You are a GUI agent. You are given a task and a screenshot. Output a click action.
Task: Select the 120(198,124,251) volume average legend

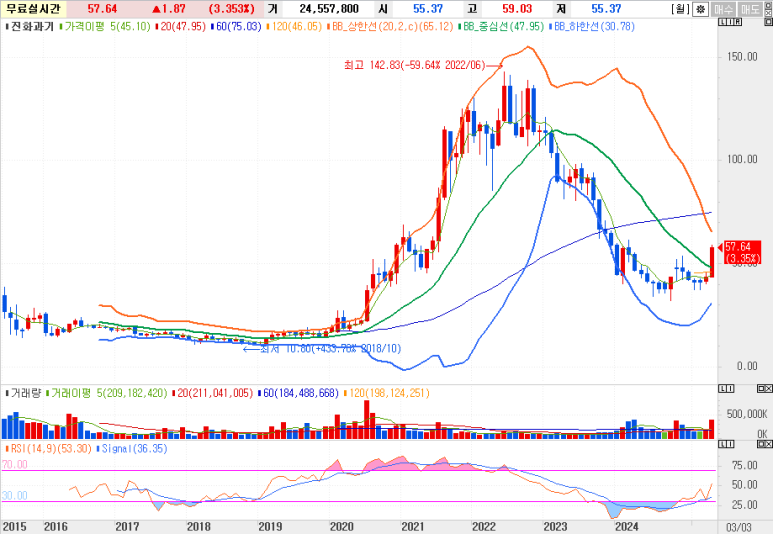(x=389, y=393)
